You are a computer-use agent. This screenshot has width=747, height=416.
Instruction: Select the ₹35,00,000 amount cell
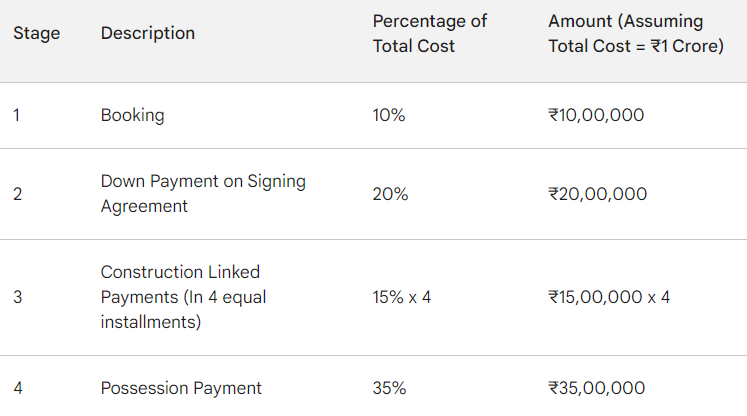[x=596, y=388]
